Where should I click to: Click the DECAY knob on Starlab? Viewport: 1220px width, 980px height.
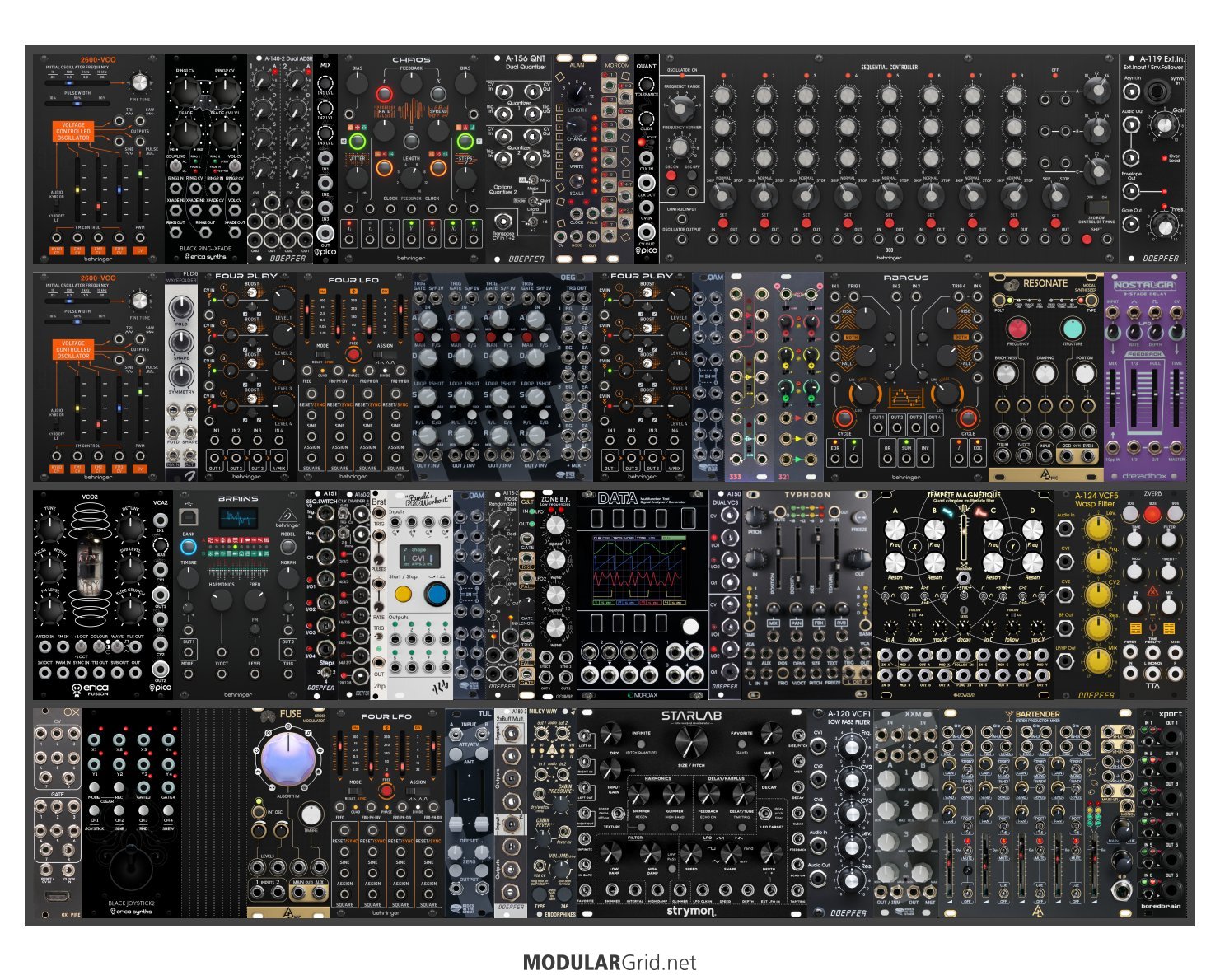[x=770, y=768]
